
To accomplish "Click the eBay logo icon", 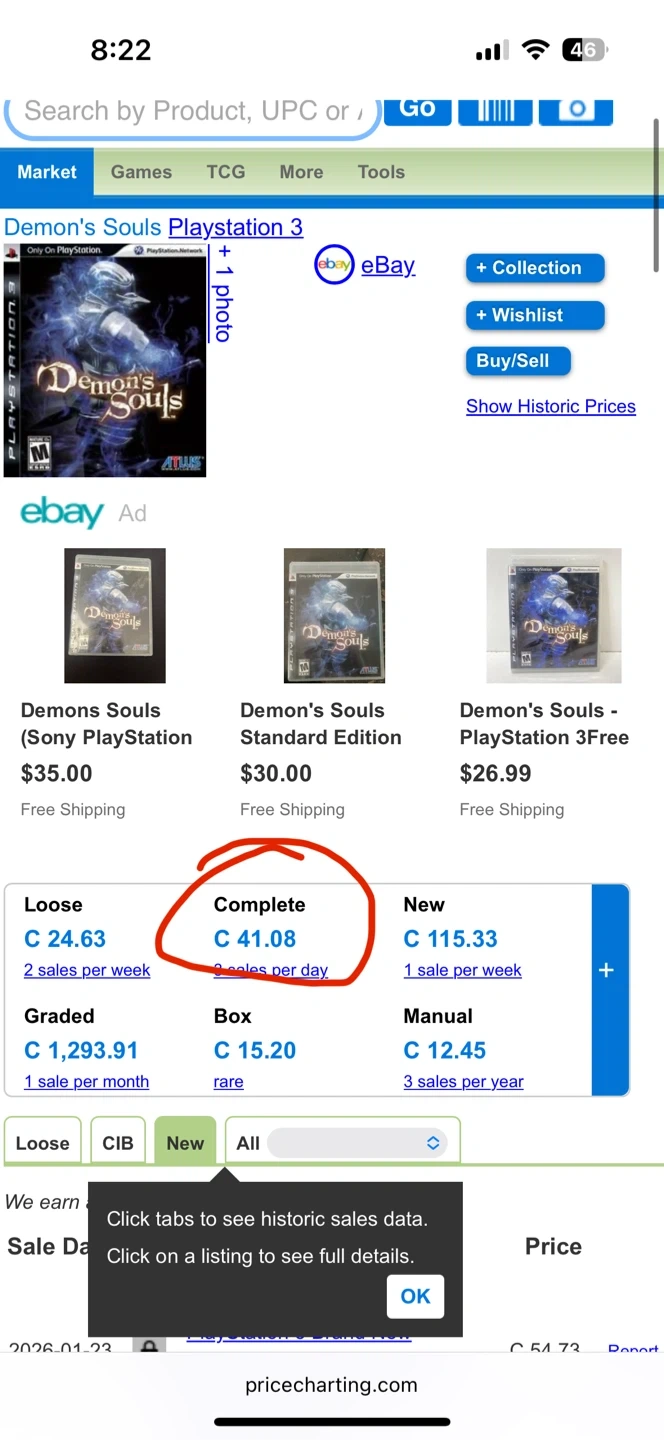I will point(334,265).
